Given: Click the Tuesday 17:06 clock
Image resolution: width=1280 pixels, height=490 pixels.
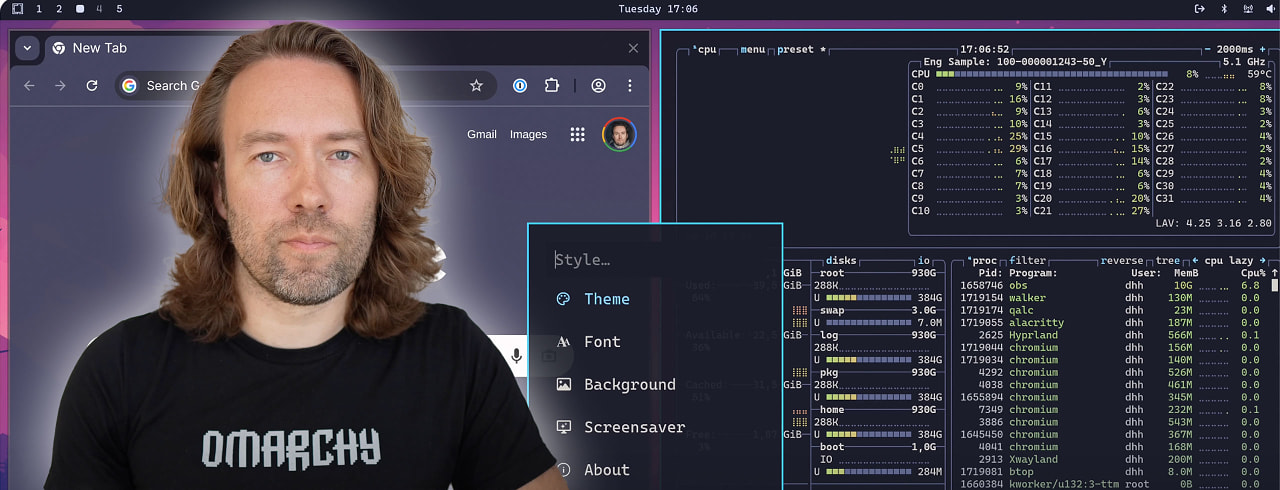Looking at the screenshot, I should pyautogui.click(x=658, y=9).
